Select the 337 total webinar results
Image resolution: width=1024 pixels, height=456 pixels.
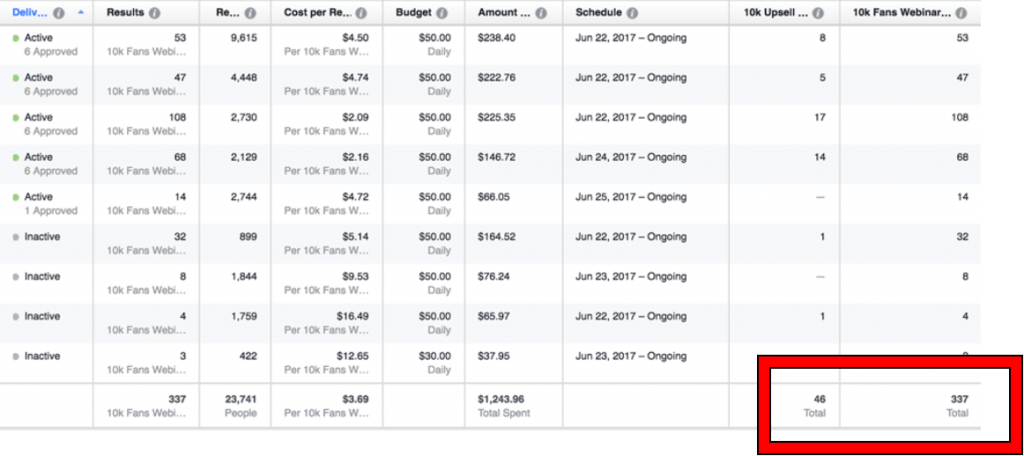click(959, 399)
